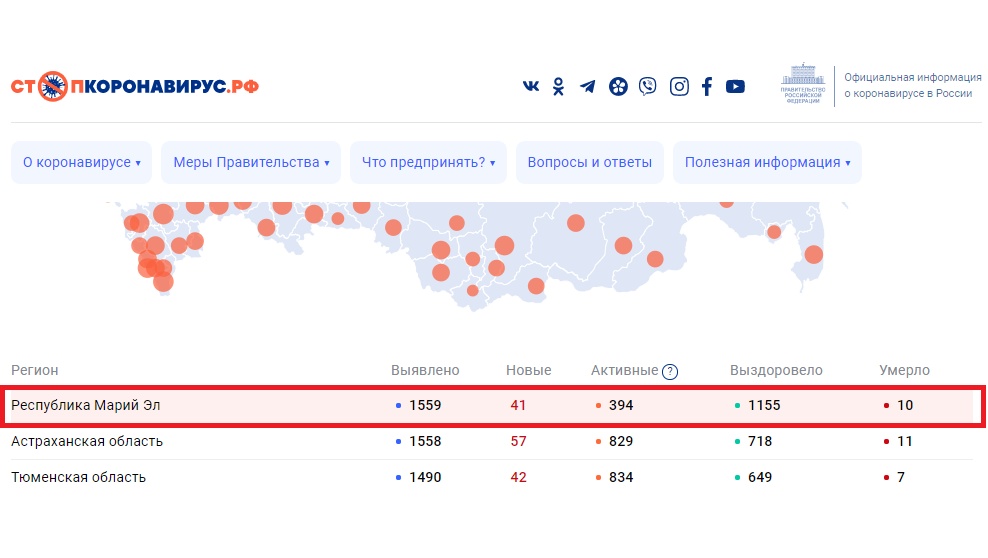988x558 pixels.
Task: Click the Instagram icon
Action: click(679, 86)
